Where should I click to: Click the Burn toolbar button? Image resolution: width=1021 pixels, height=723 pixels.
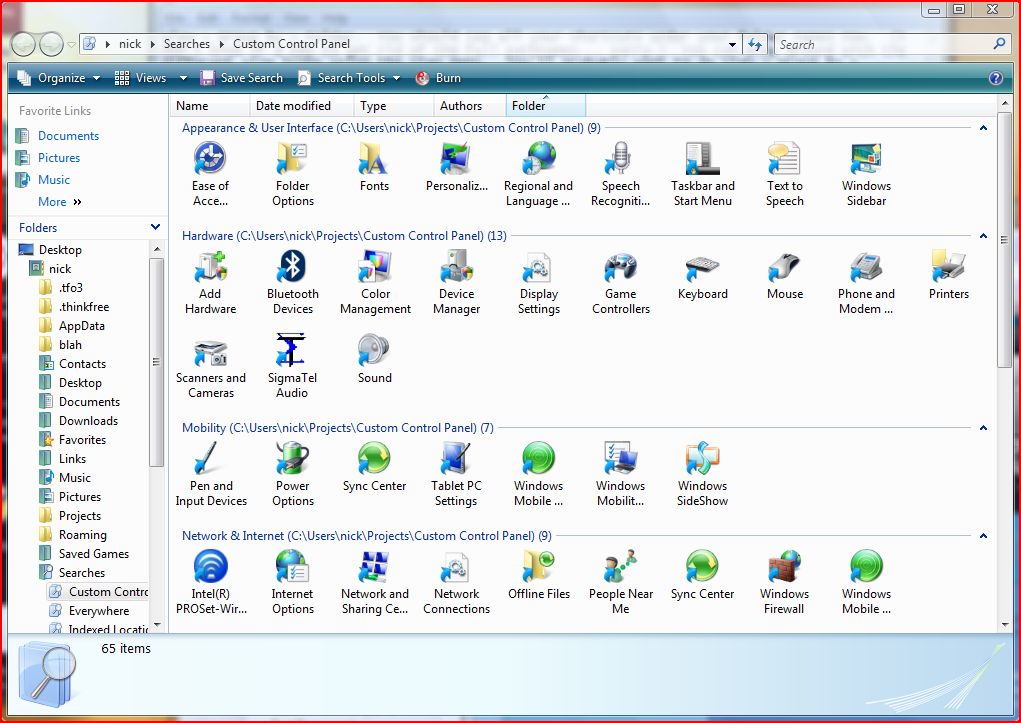click(x=438, y=78)
